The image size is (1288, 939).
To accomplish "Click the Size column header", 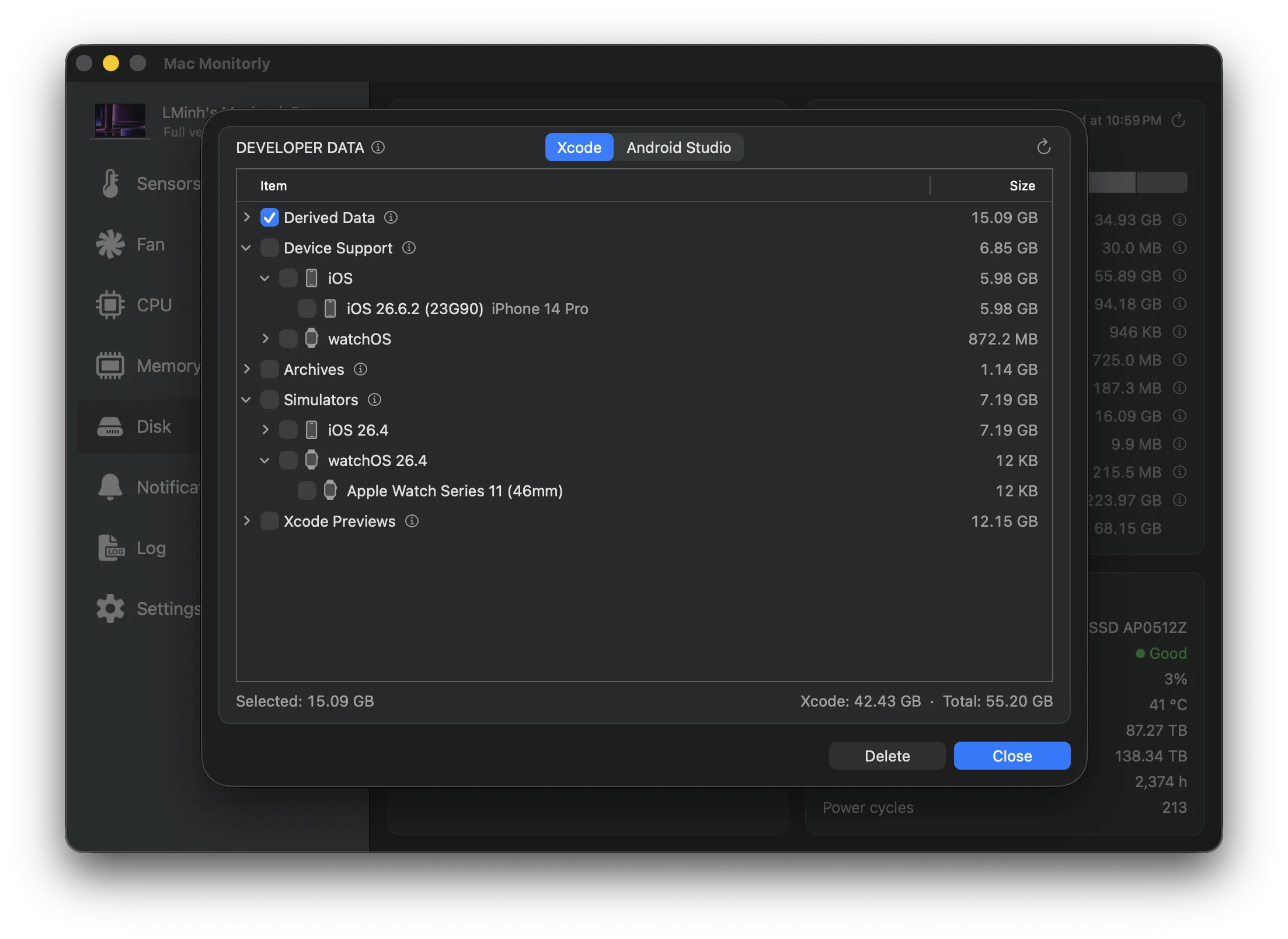I will pos(991,186).
